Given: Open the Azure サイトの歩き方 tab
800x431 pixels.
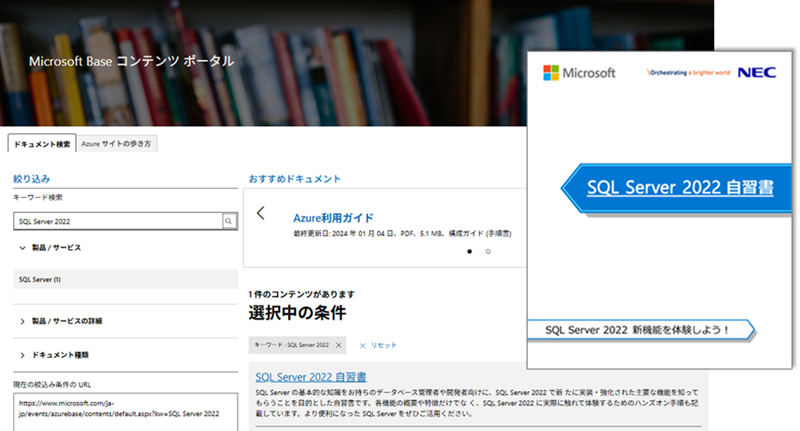Looking at the screenshot, I should tap(116, 144).
